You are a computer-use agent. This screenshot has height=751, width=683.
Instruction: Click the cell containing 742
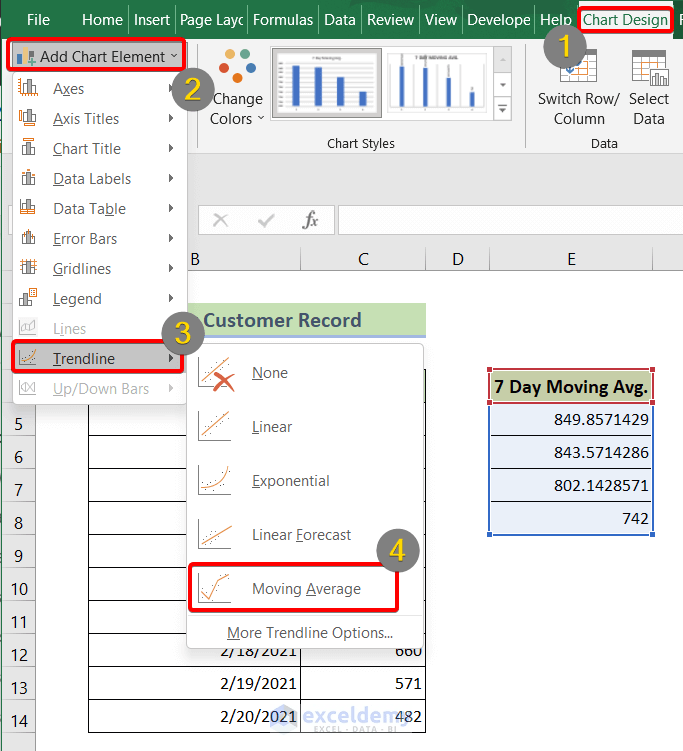click(x=571, y=518)
